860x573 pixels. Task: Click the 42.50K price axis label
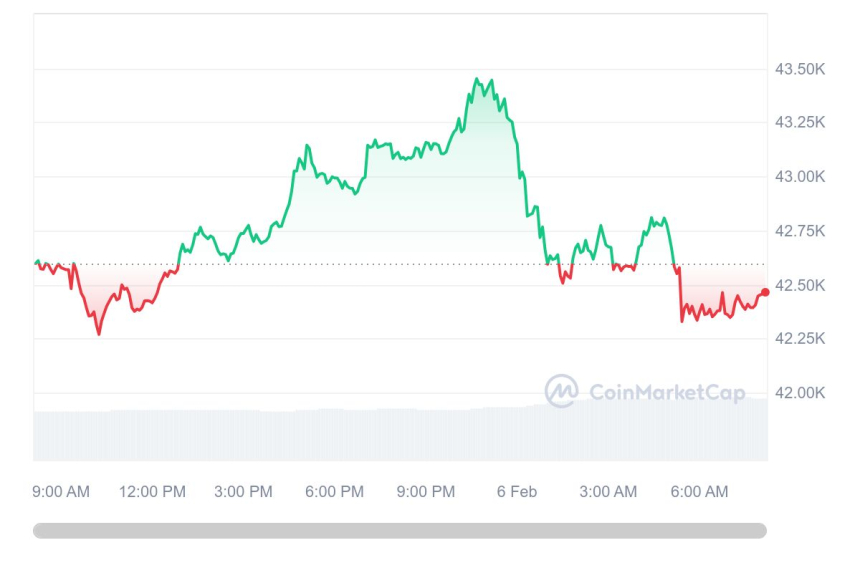coord(800,285)
